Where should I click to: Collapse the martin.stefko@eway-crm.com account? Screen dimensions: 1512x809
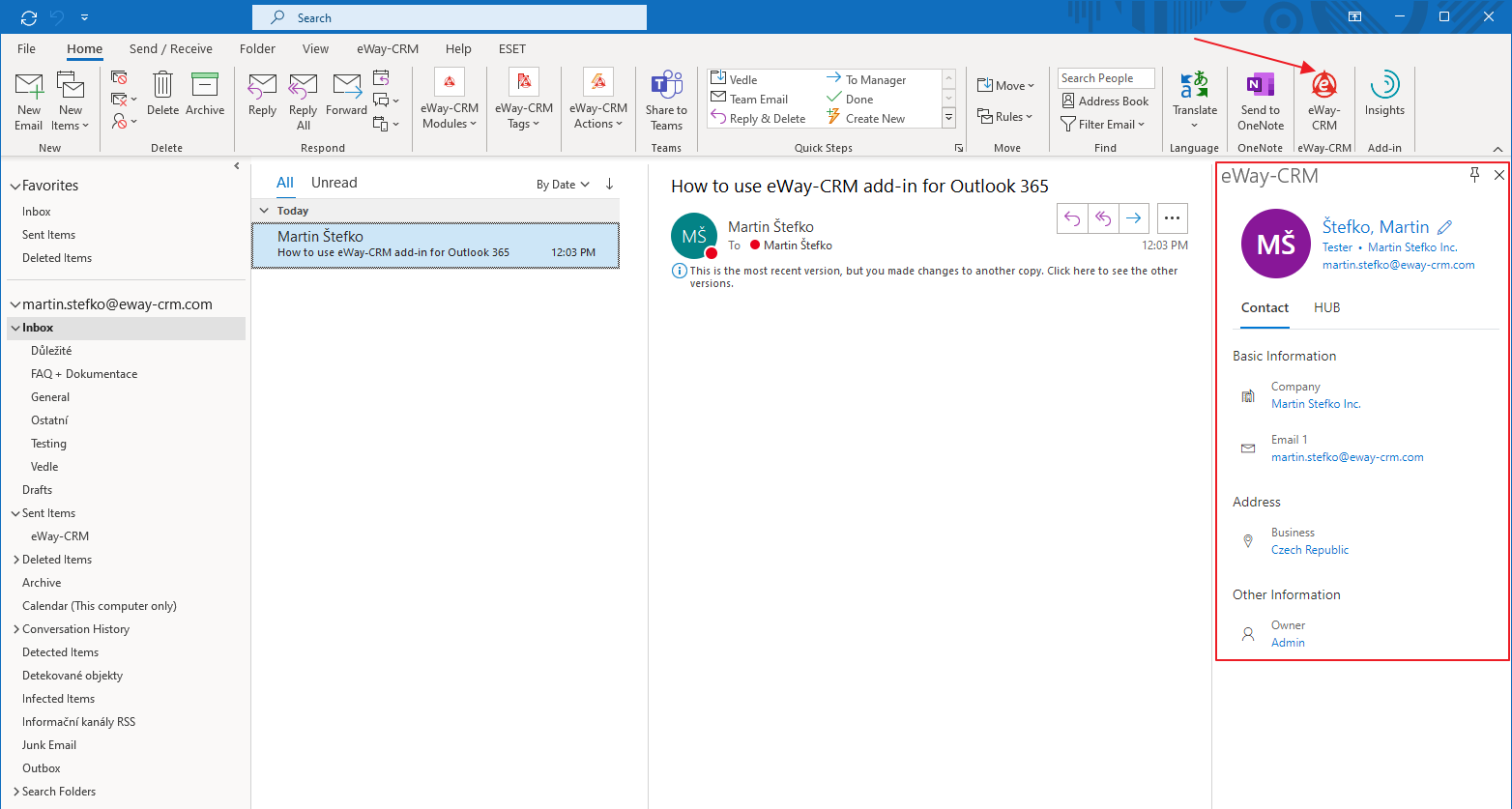point(15,304)
